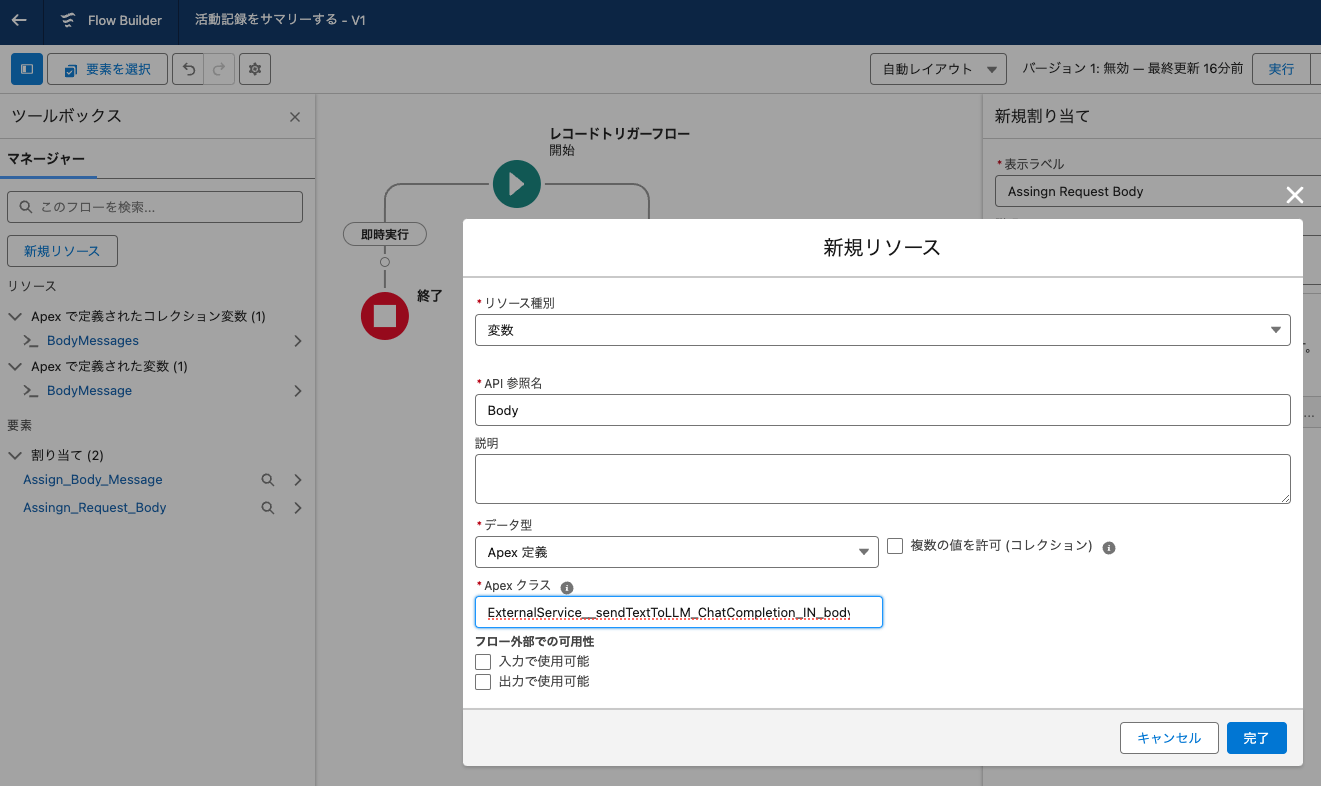The width and height of the screenshot is (1321, 786).
Task: Click the red 終了 stop element
Action: tap(385, 316)
